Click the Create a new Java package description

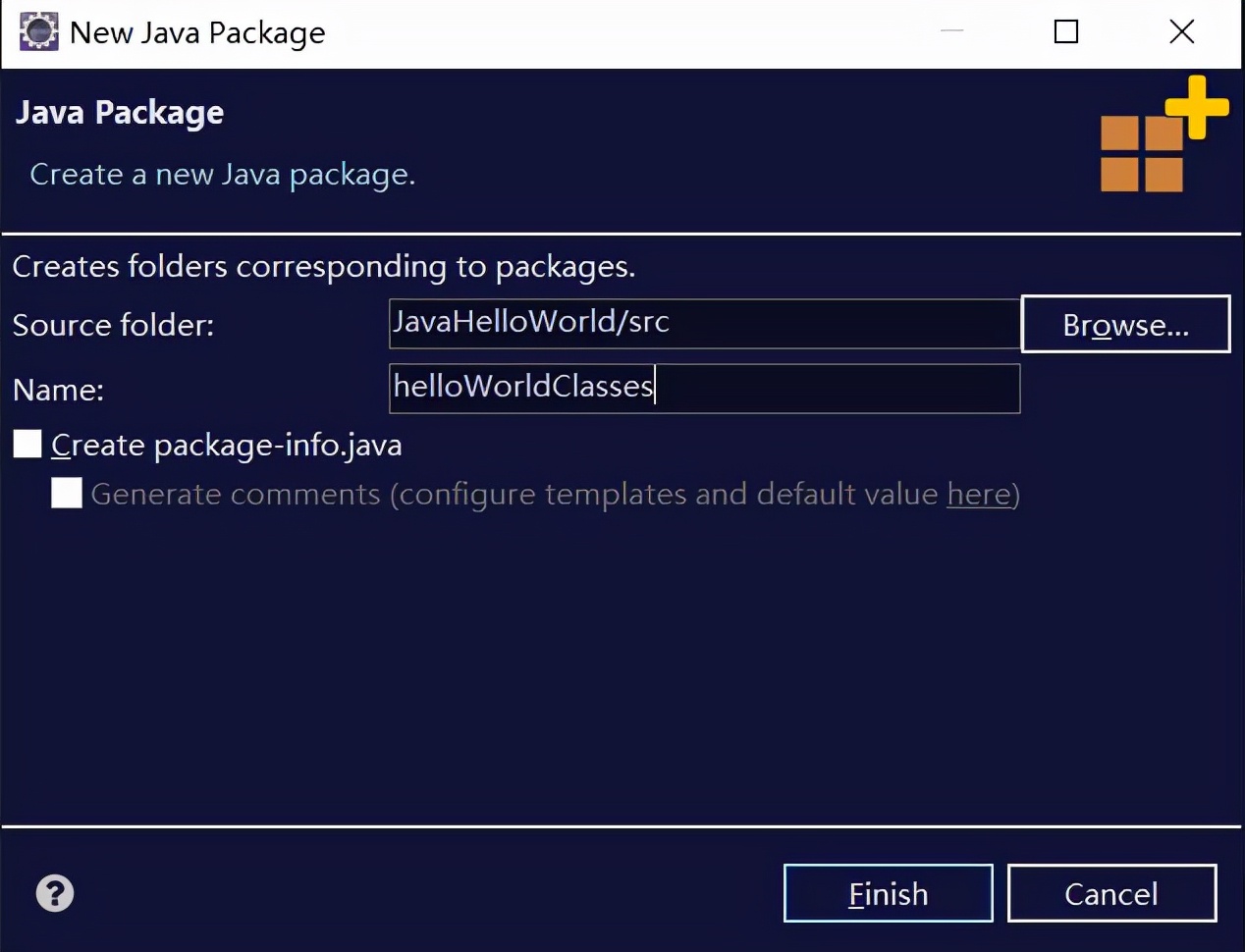click(x=222, y=174)
